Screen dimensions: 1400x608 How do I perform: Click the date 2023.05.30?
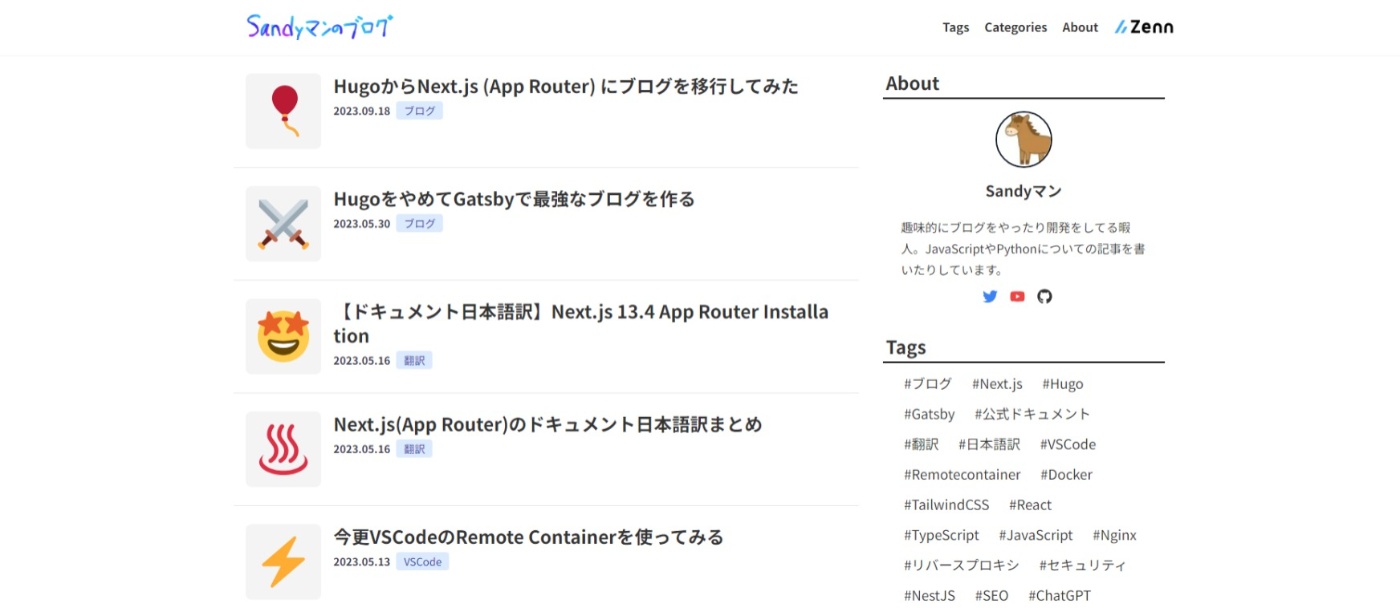click(362, 224)
